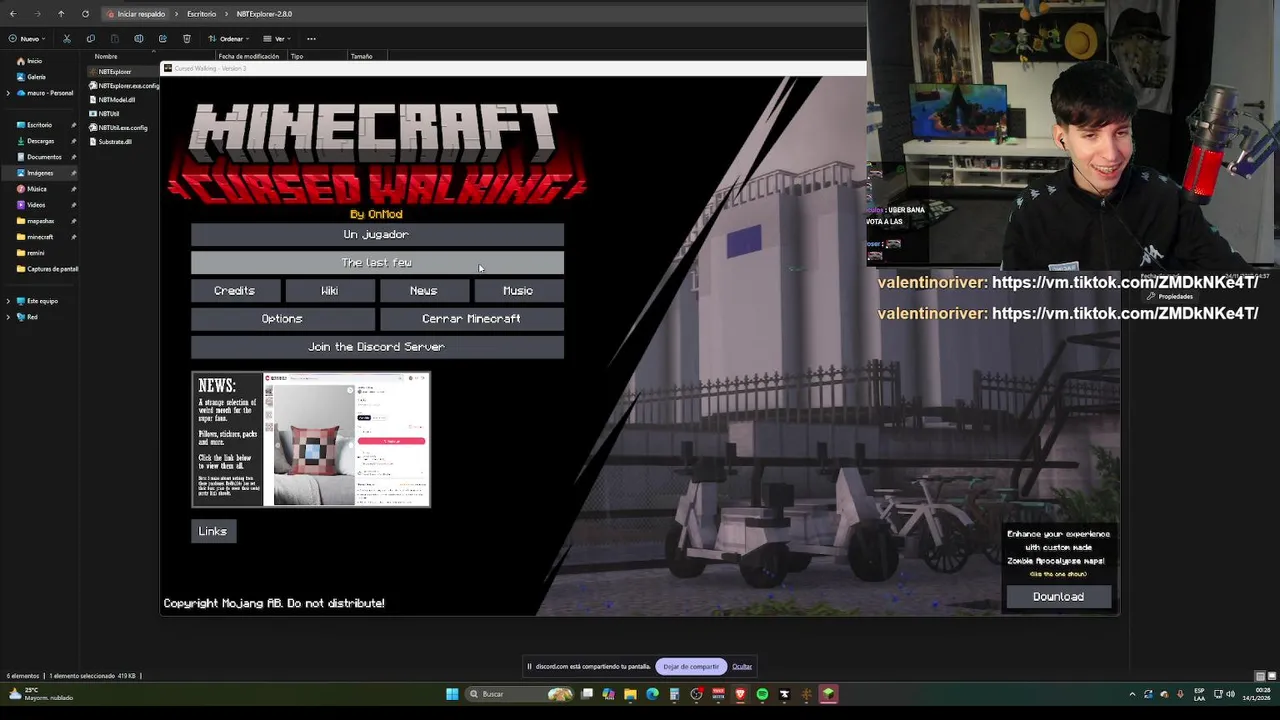The height and width of the screenshot is (720, 1280).
Task: Open the Wiki button
Action: pos(329,290)
